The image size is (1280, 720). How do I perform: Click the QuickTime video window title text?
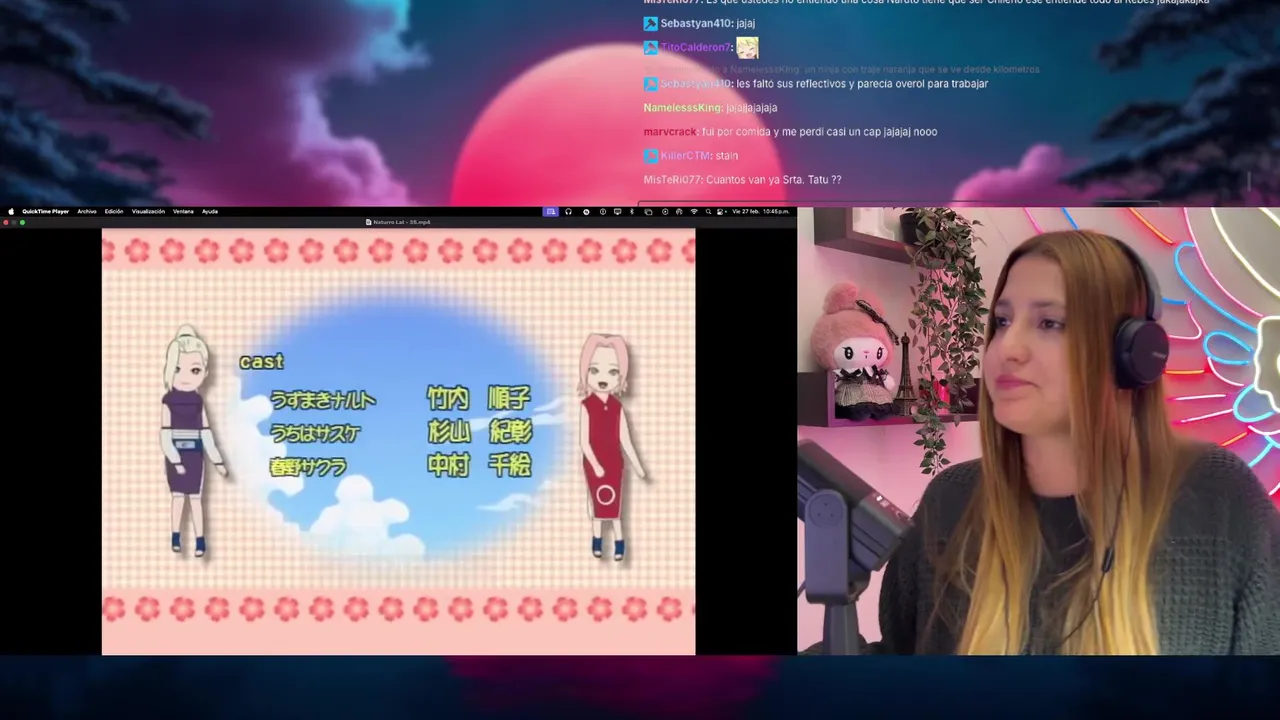[402, 222]
